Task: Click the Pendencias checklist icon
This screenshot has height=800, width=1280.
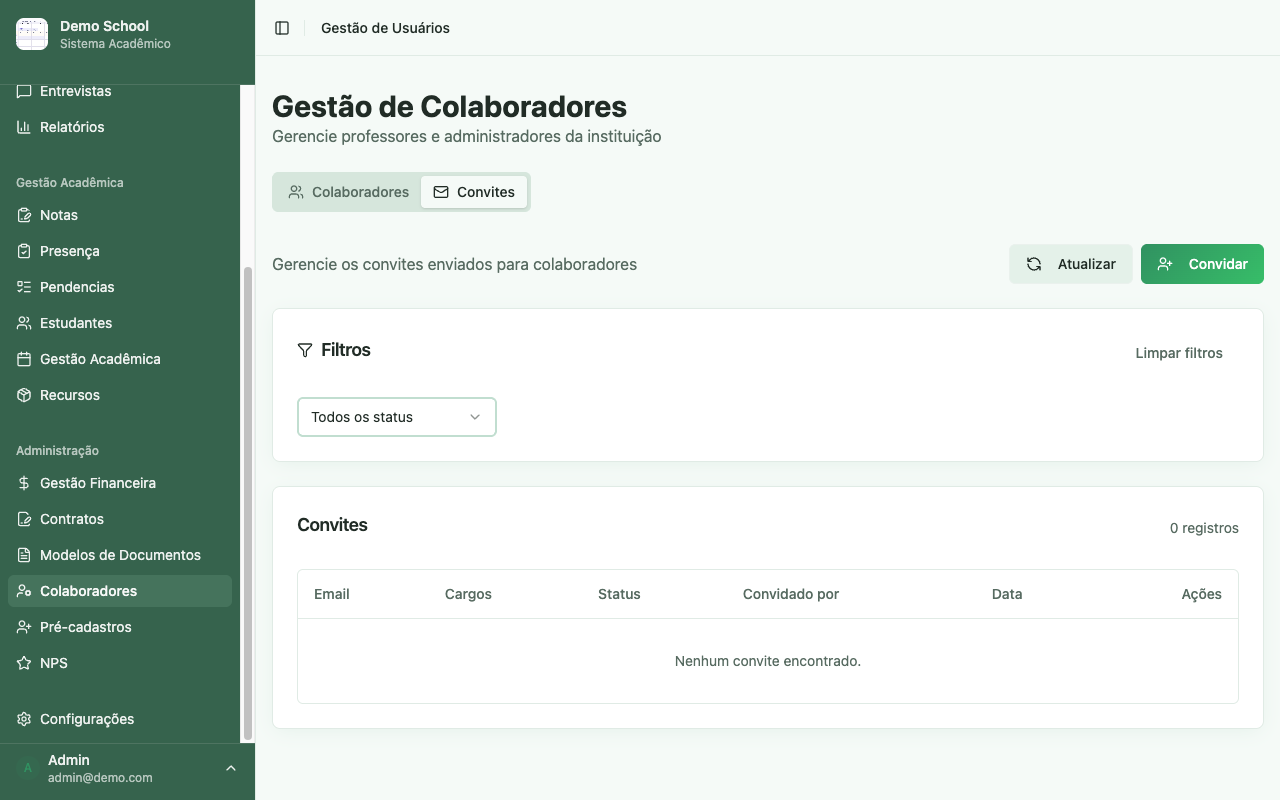Action: tap(24, 287)
